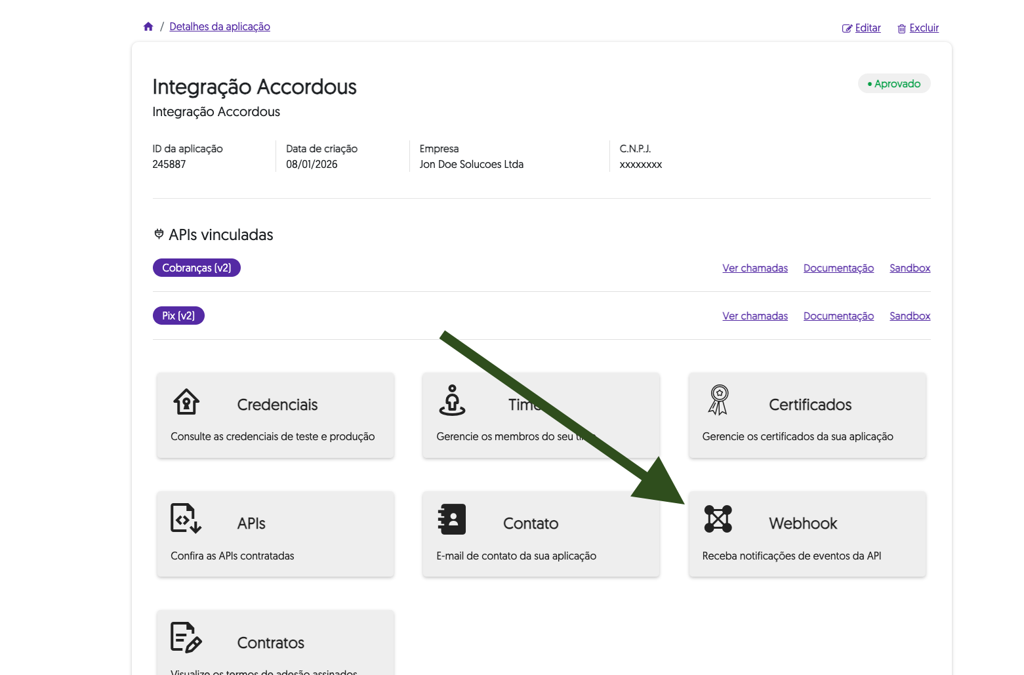1024x675 pixels.
Task: Click 'E-mail de contato da sua aplicação'
Action: [516, 556]
